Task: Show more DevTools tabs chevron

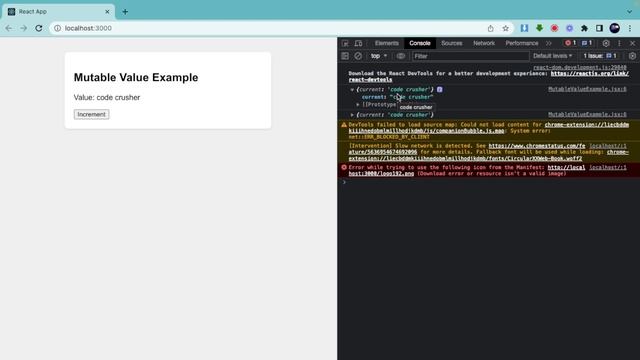Action: [549, 43]
